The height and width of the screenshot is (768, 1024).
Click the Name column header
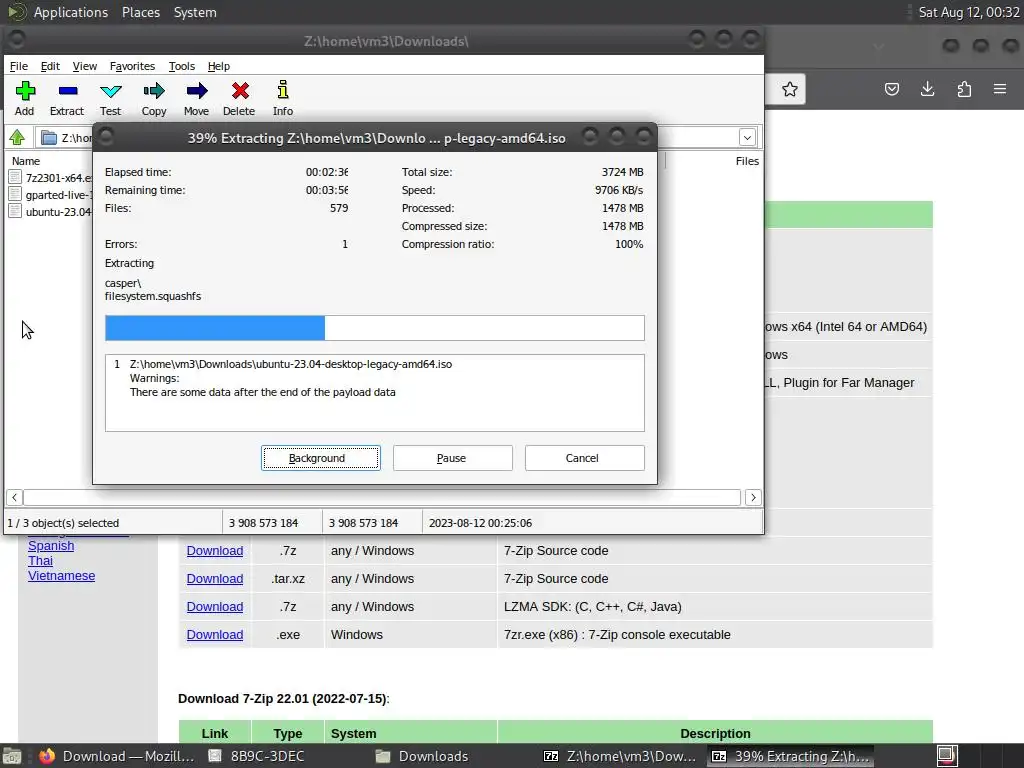pyautogui.click(x=26, y=161)
